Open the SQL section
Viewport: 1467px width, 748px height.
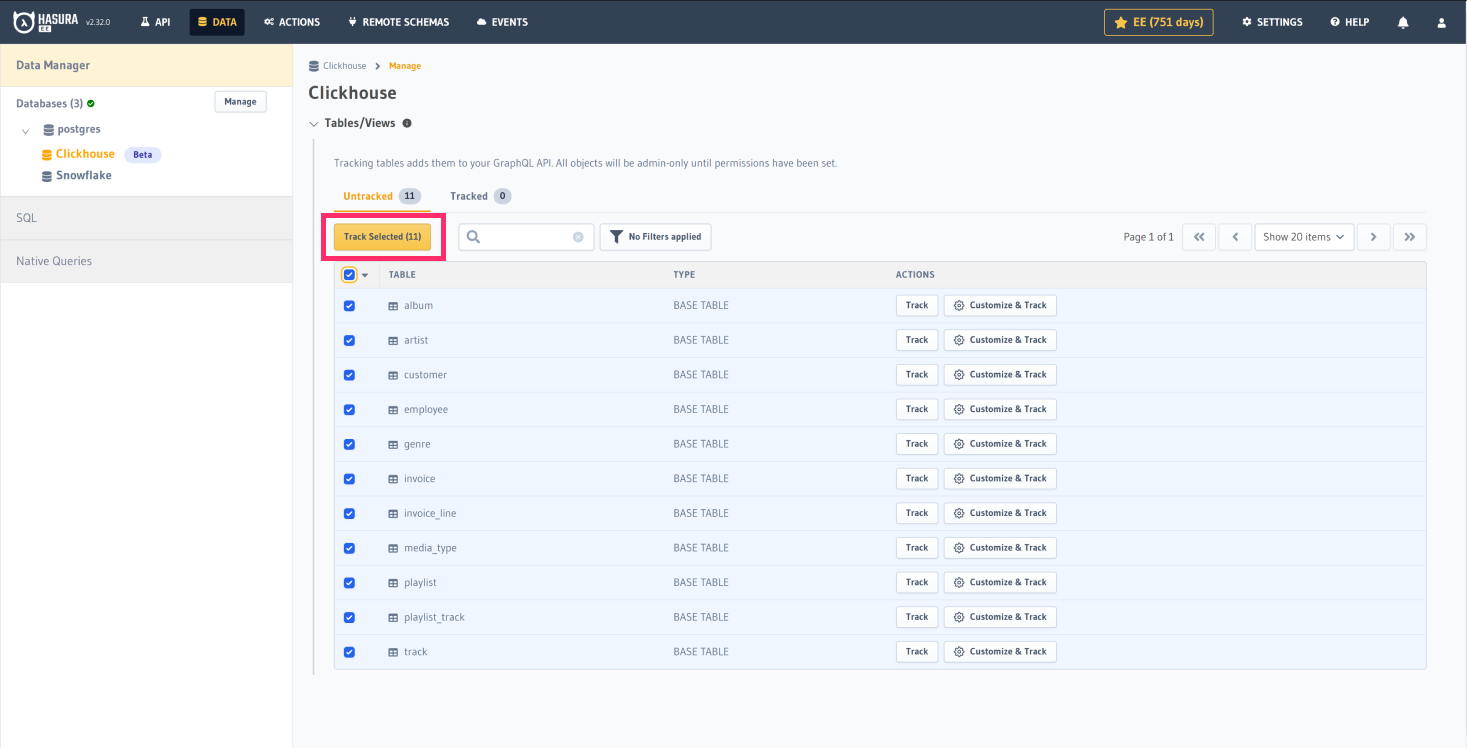coord(146,218)
